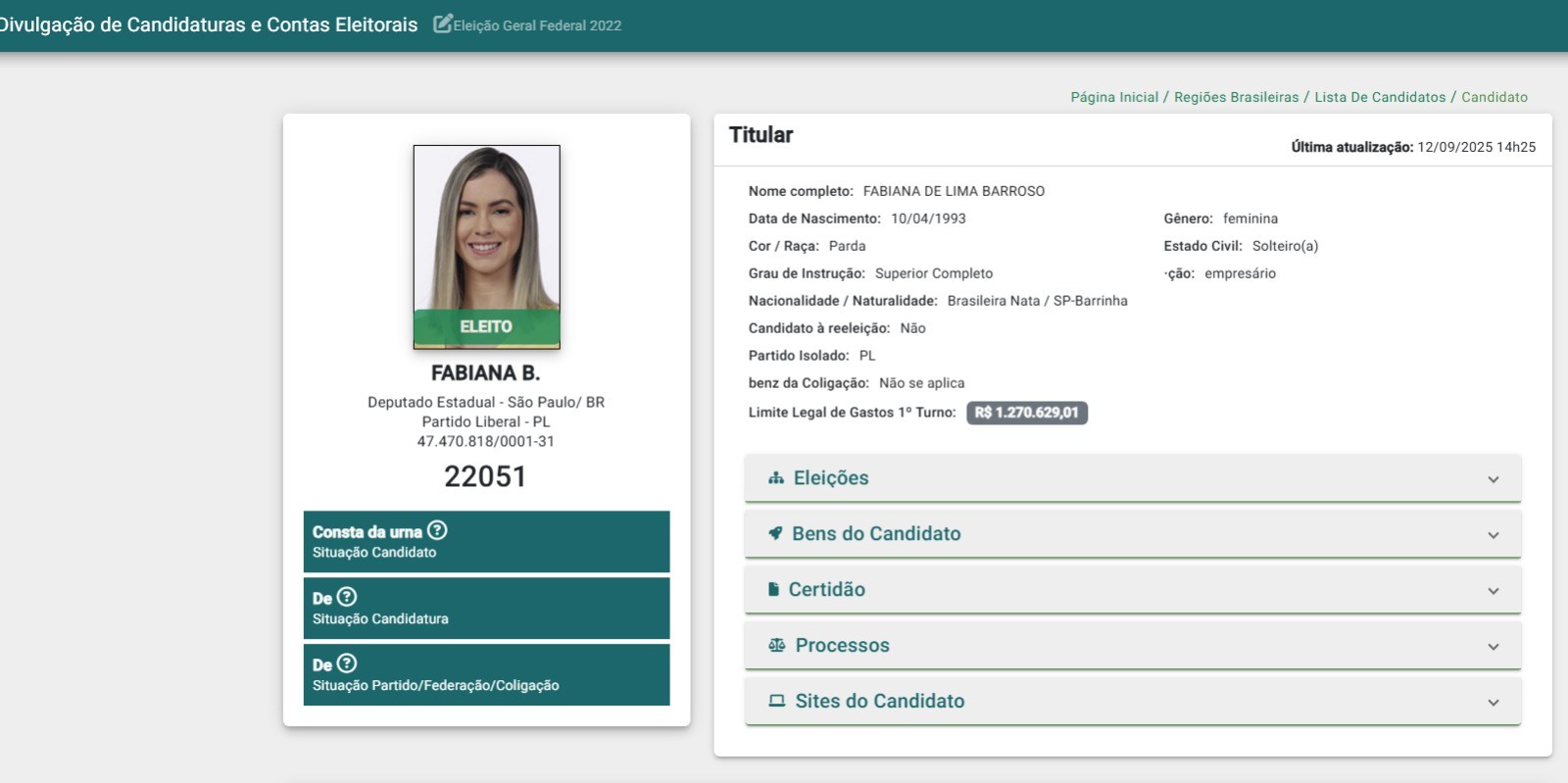Go to Regiões Brasileiras breadcrumb
Image resolution: width=1568 pixels, height=783 pixels.
tap(1237, 97)
